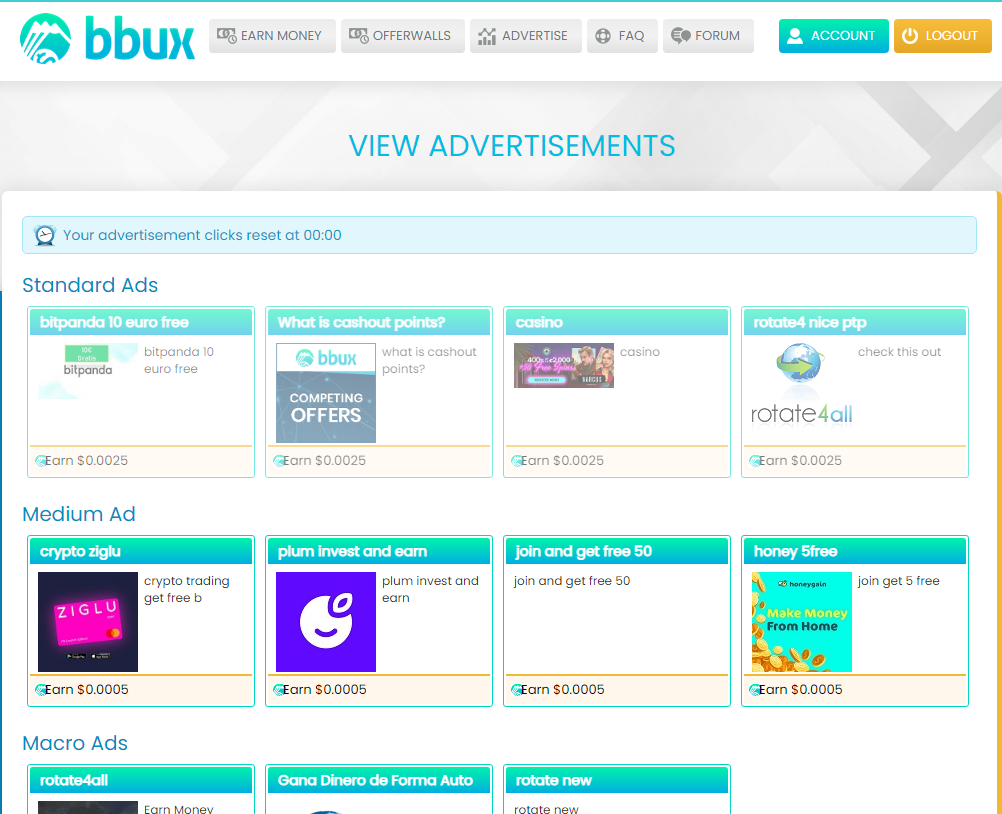1002x814 pixels.
Task: Open the rotate4 nice ptp ad title
Action: pyautogui.click(x=810, y=322)
